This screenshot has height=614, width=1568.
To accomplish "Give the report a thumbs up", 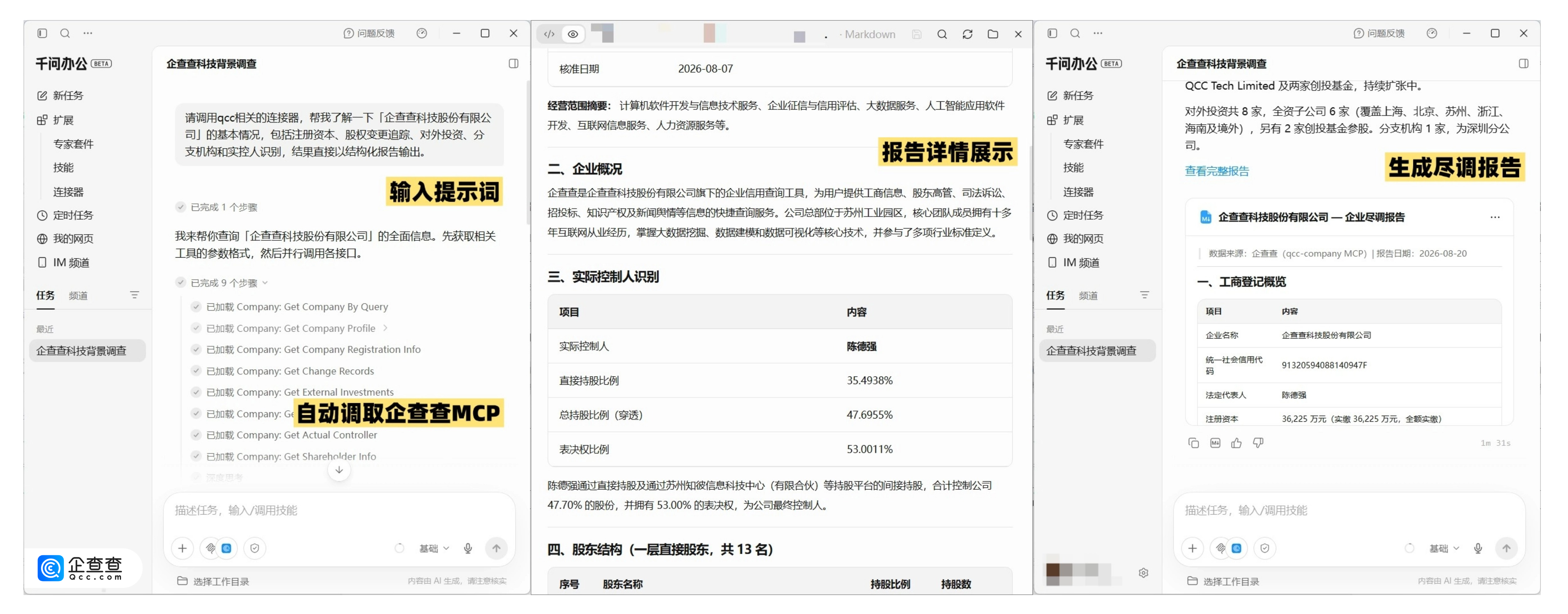I will point(1236,443).
